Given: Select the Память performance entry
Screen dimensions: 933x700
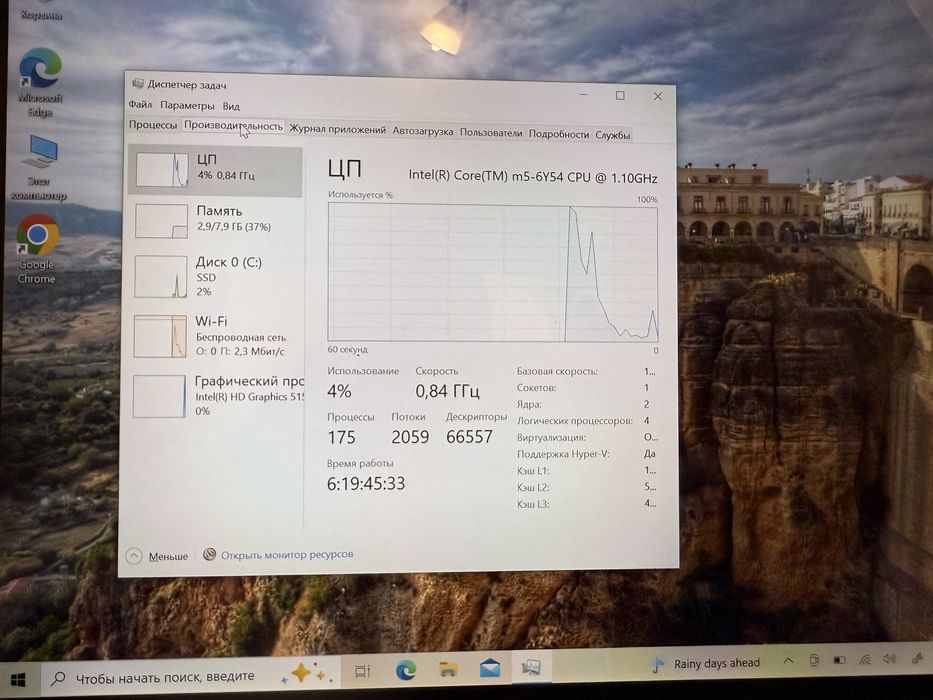Looking at the screenshot, I should (215, 220).
